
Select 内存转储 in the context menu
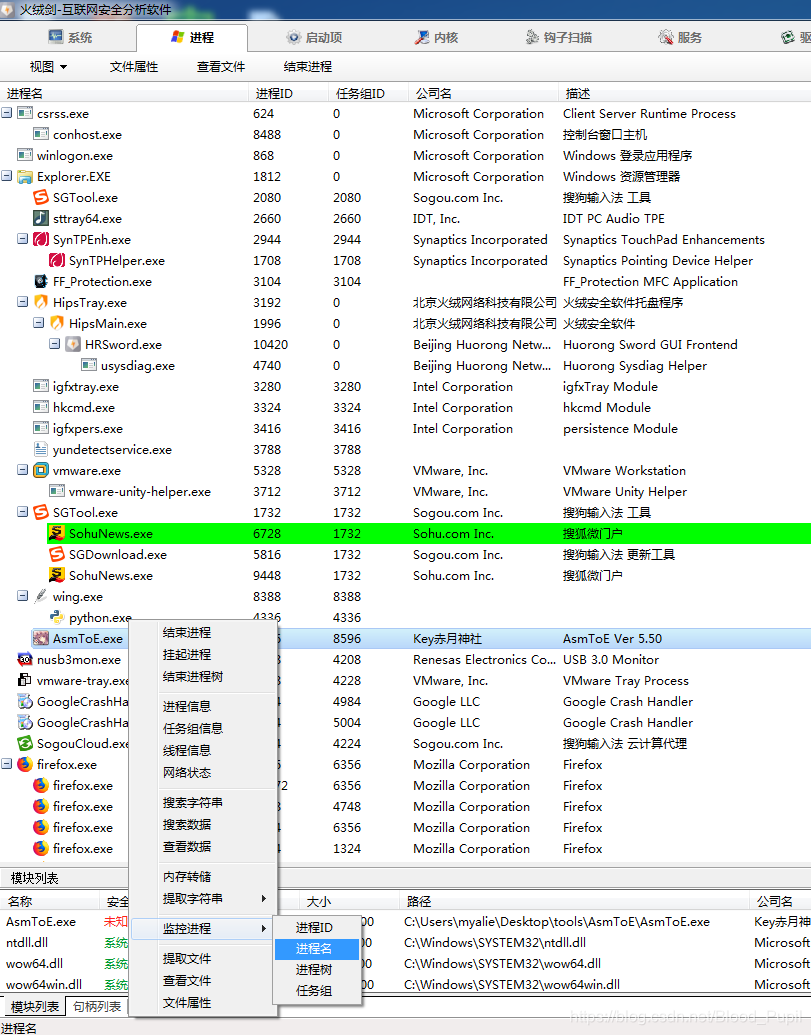[x=203, y=877]
